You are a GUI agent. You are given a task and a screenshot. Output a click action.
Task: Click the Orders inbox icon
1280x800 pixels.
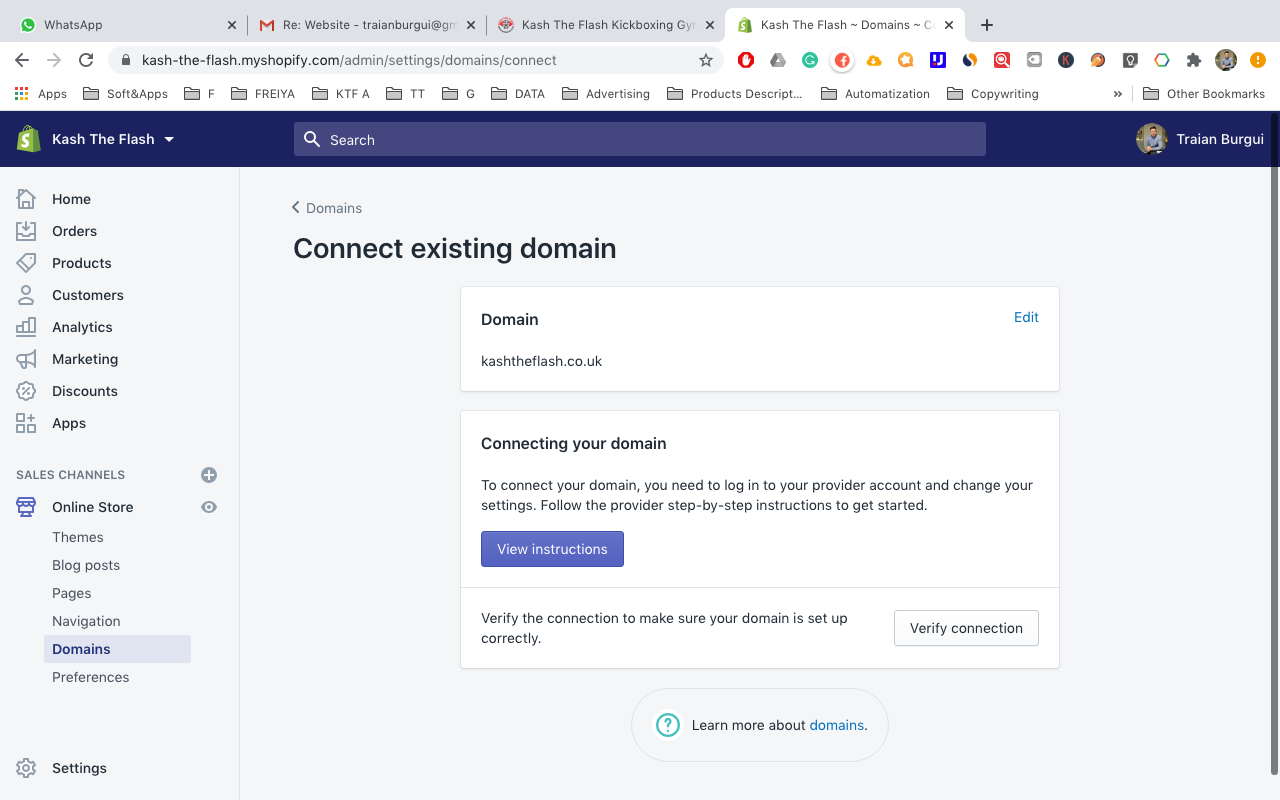pos(26,231)
